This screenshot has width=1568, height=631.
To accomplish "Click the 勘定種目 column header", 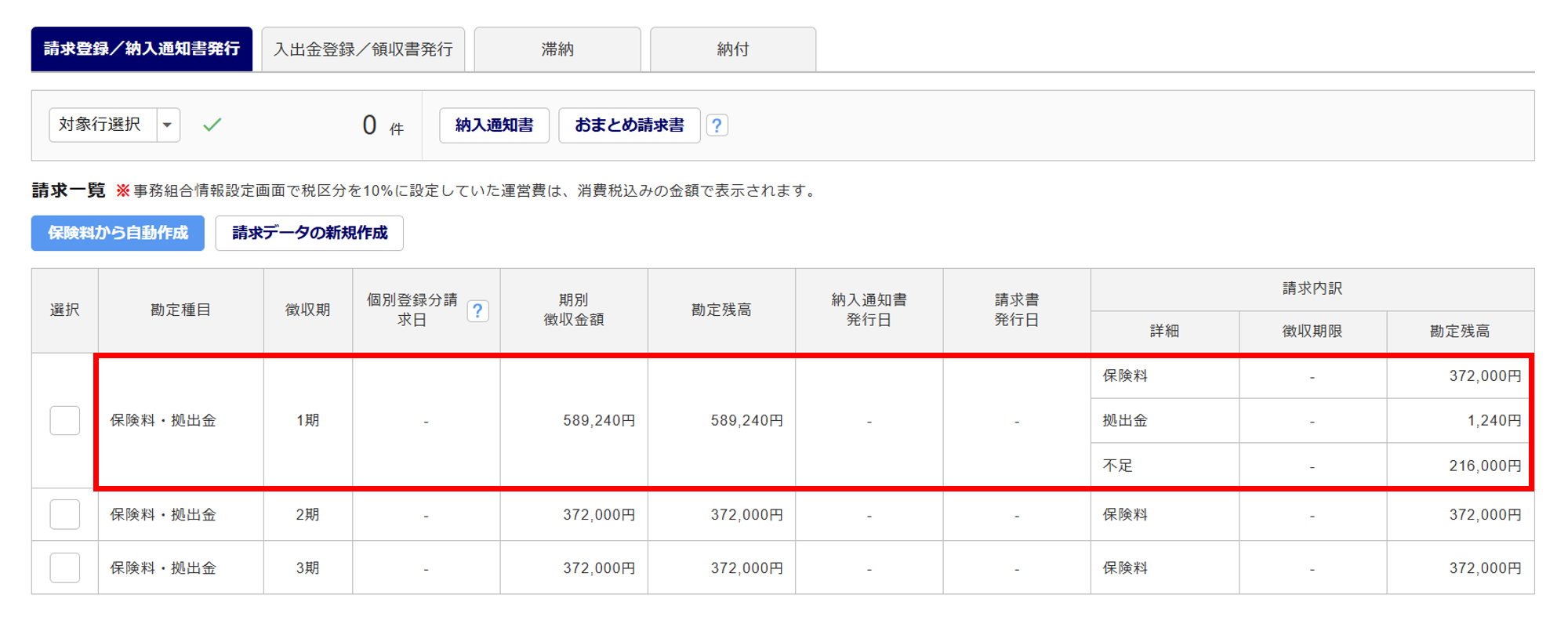I will click(x=181, y=310).
